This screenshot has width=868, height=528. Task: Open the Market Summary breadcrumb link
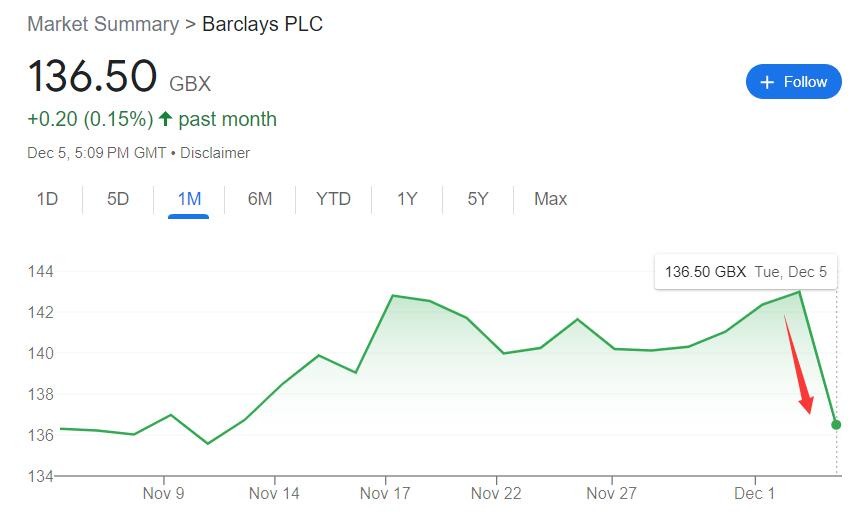pos(103,24)
